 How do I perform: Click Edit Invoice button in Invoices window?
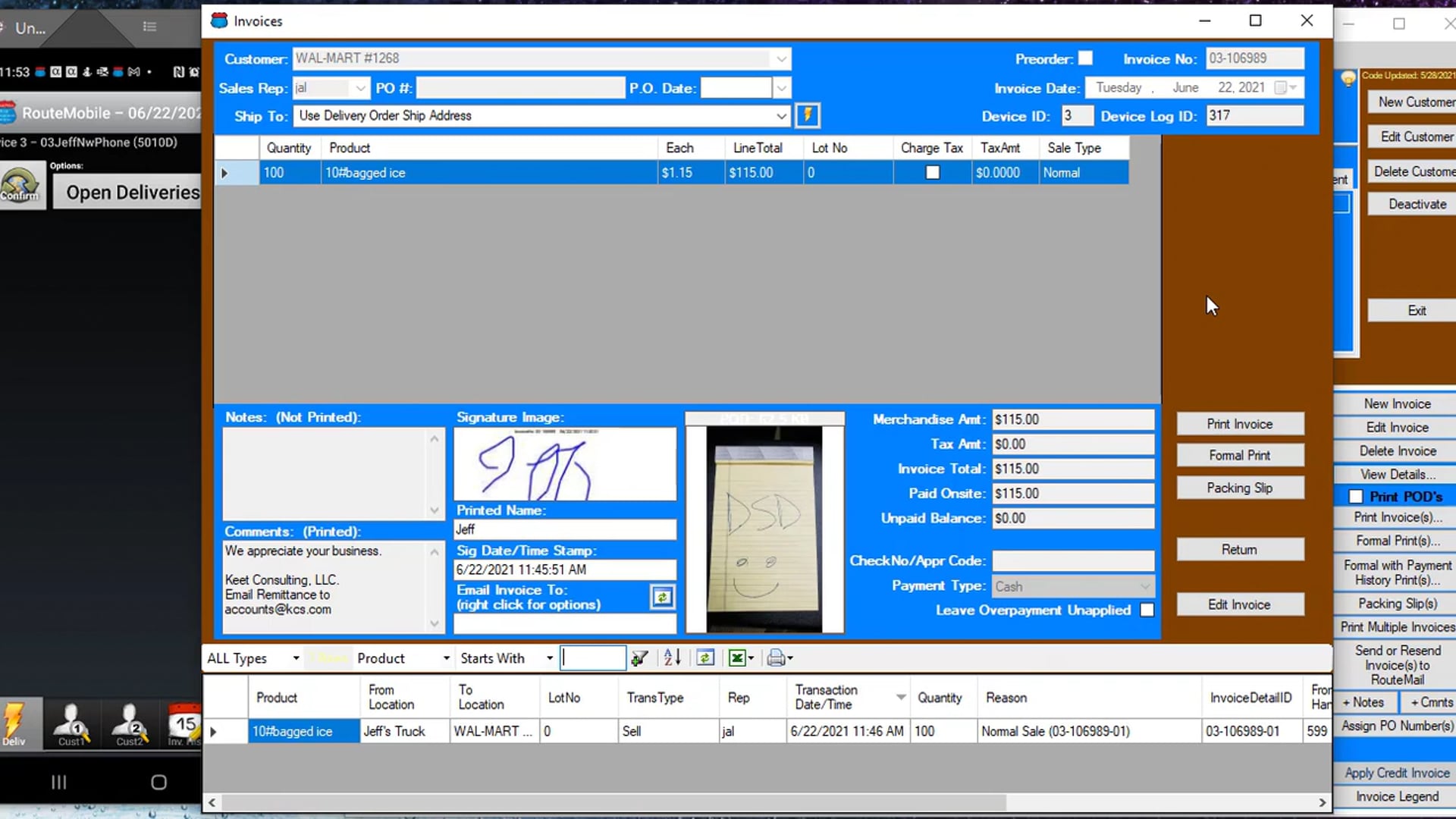click(1240, 605)
